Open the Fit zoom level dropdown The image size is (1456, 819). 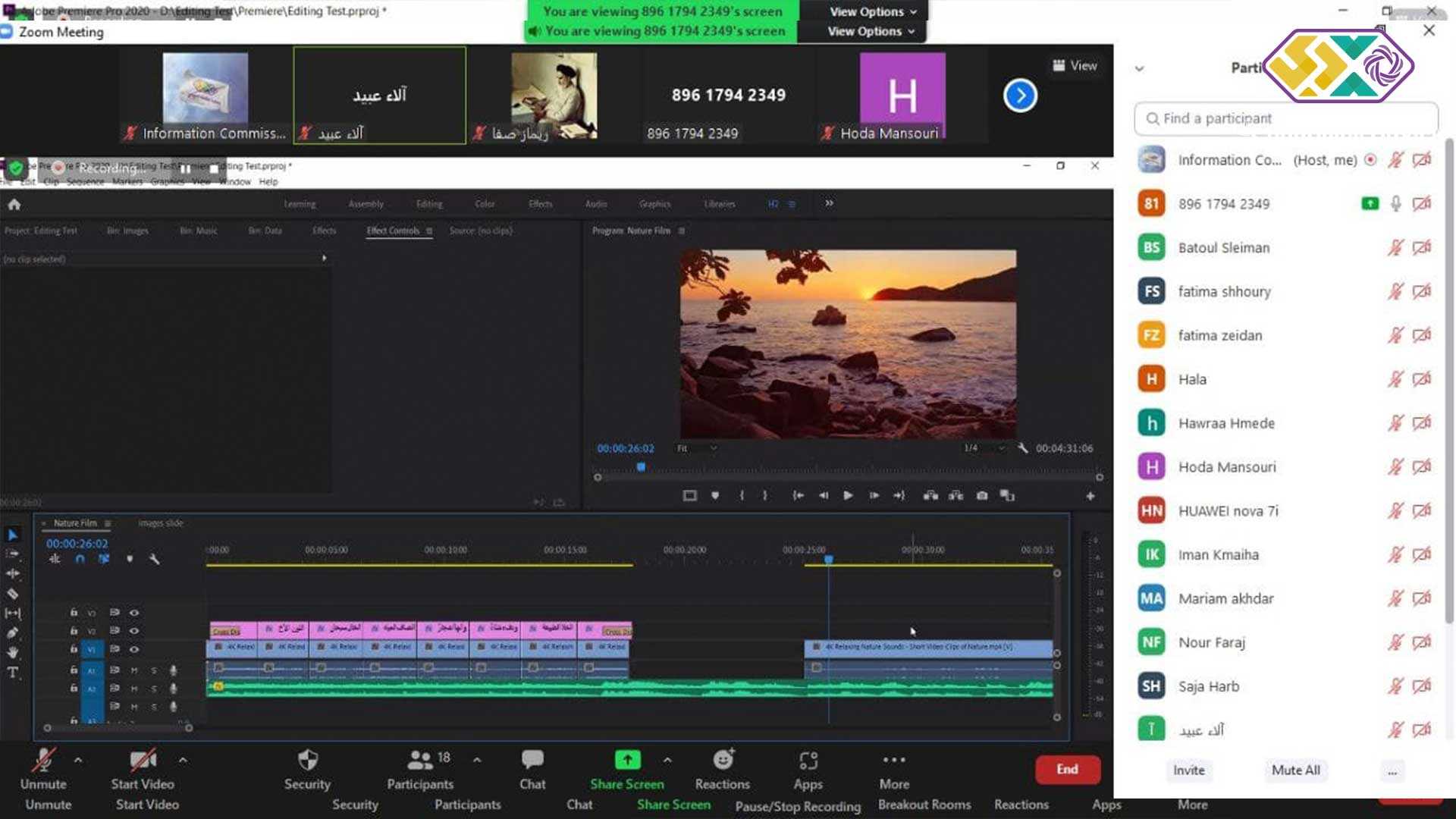coord(696,448)
